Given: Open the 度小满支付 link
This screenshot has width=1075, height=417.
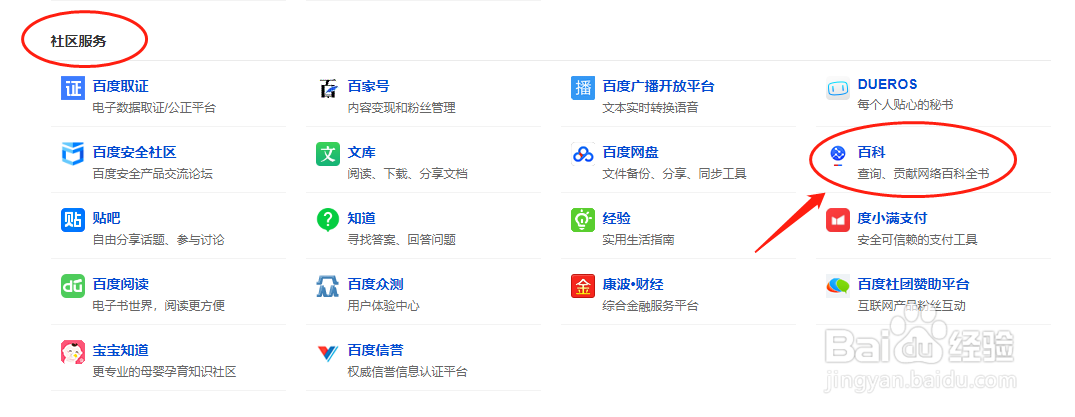Looking at the screenshot, I should 892,218.
